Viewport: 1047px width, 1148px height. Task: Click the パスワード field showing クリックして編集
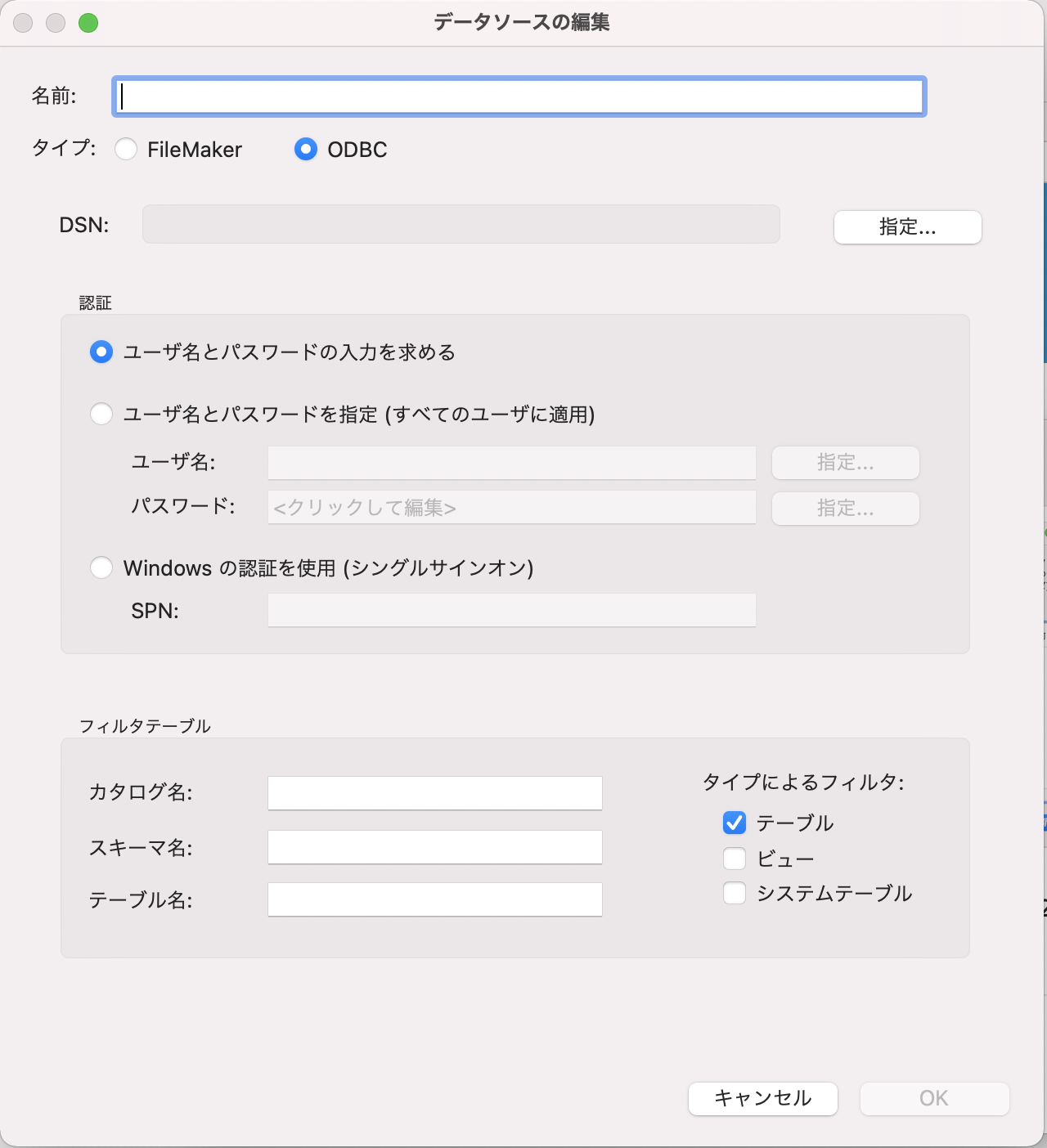point(511,508)
